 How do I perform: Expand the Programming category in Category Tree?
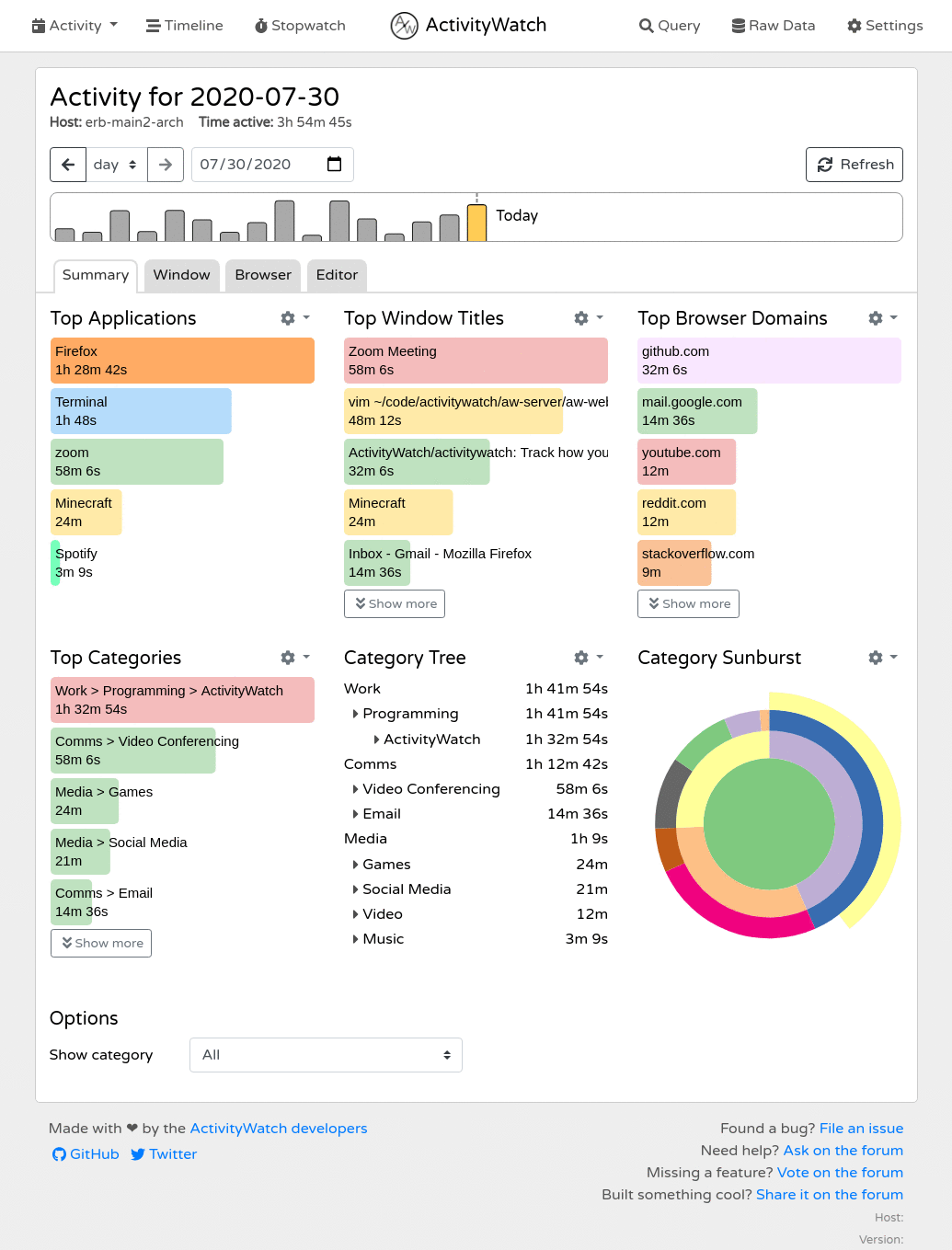[x=355, y=714]
